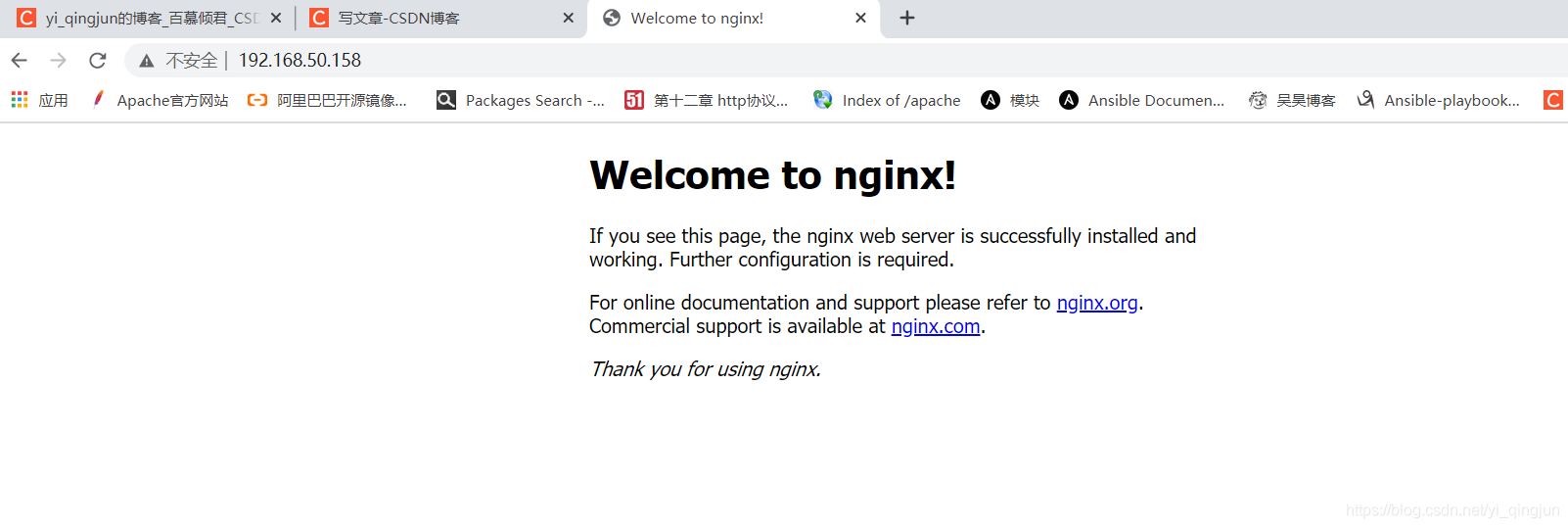The height and width of the screenshot is (528, 1568).
Task: Close the Welcome to nginx! tab
Action: (860, 18)
